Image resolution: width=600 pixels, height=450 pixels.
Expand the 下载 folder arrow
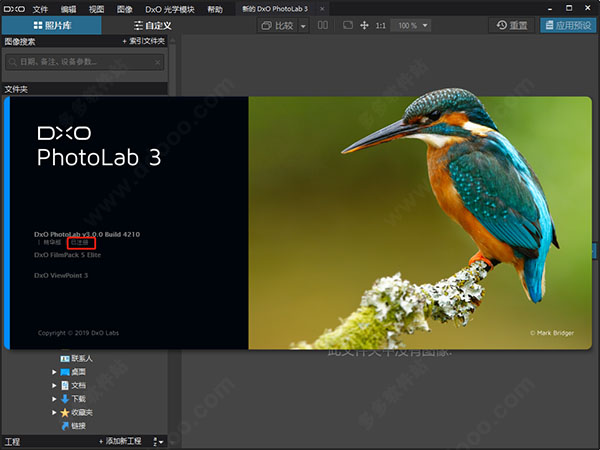tap(54, 399)
